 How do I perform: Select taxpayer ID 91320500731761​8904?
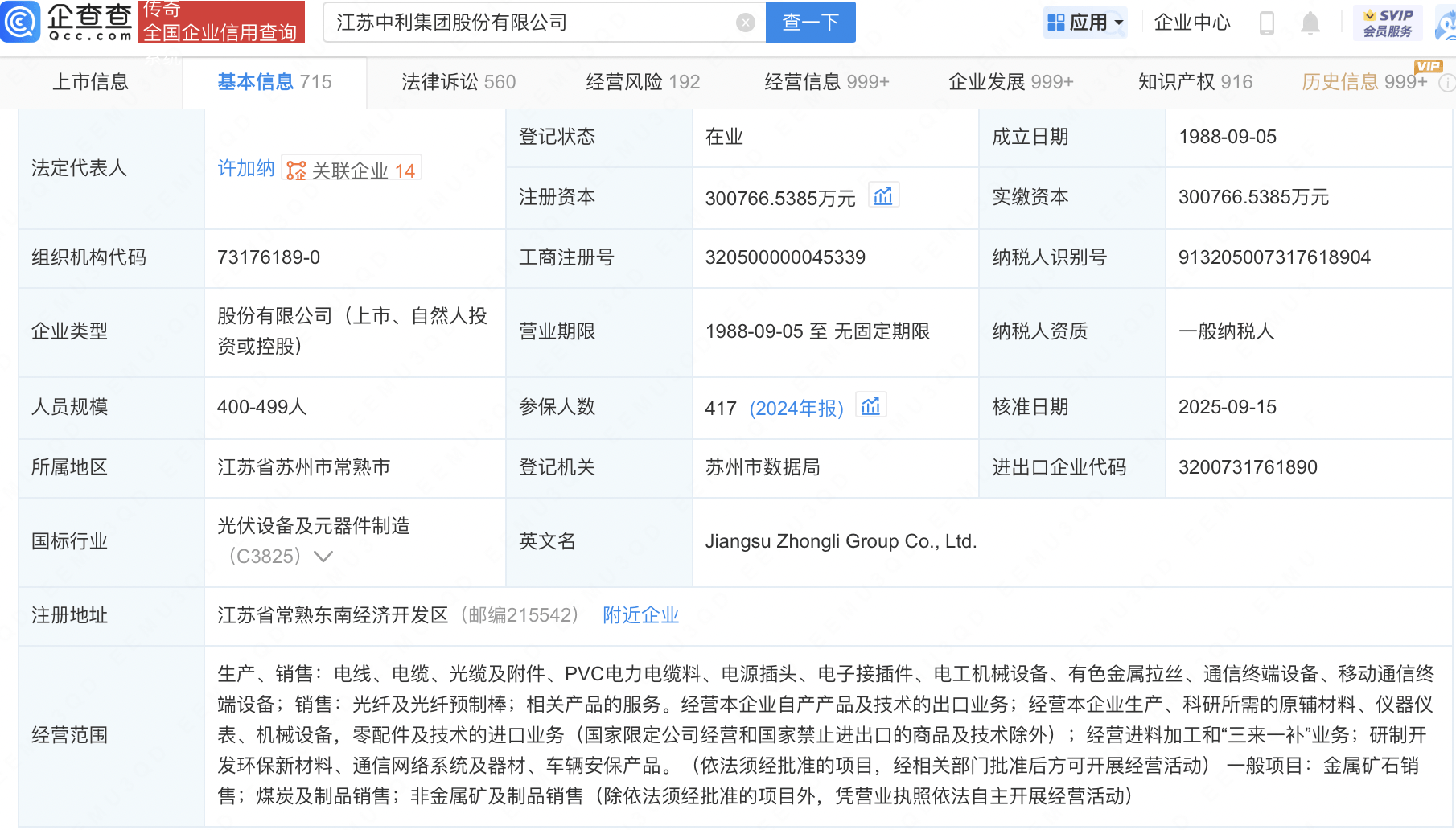pos(1274,257)
